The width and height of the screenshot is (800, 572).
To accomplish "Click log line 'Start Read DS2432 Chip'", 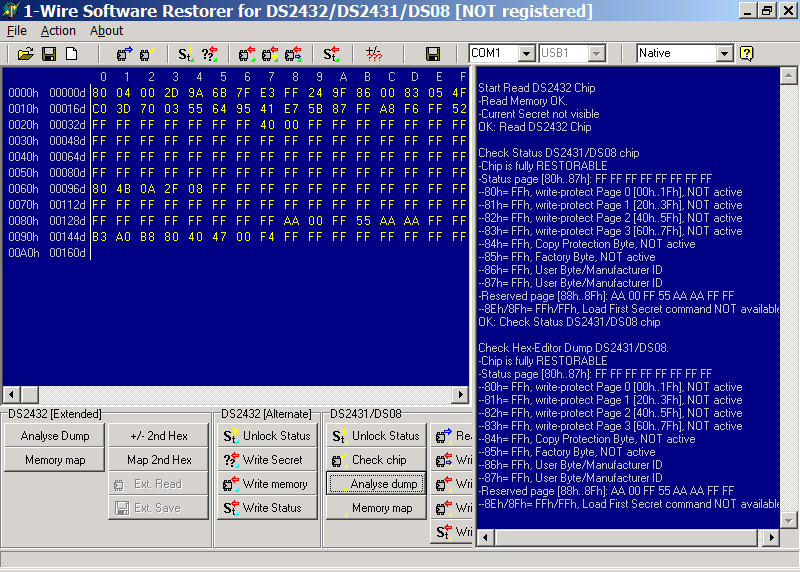I will pos(537,88).
